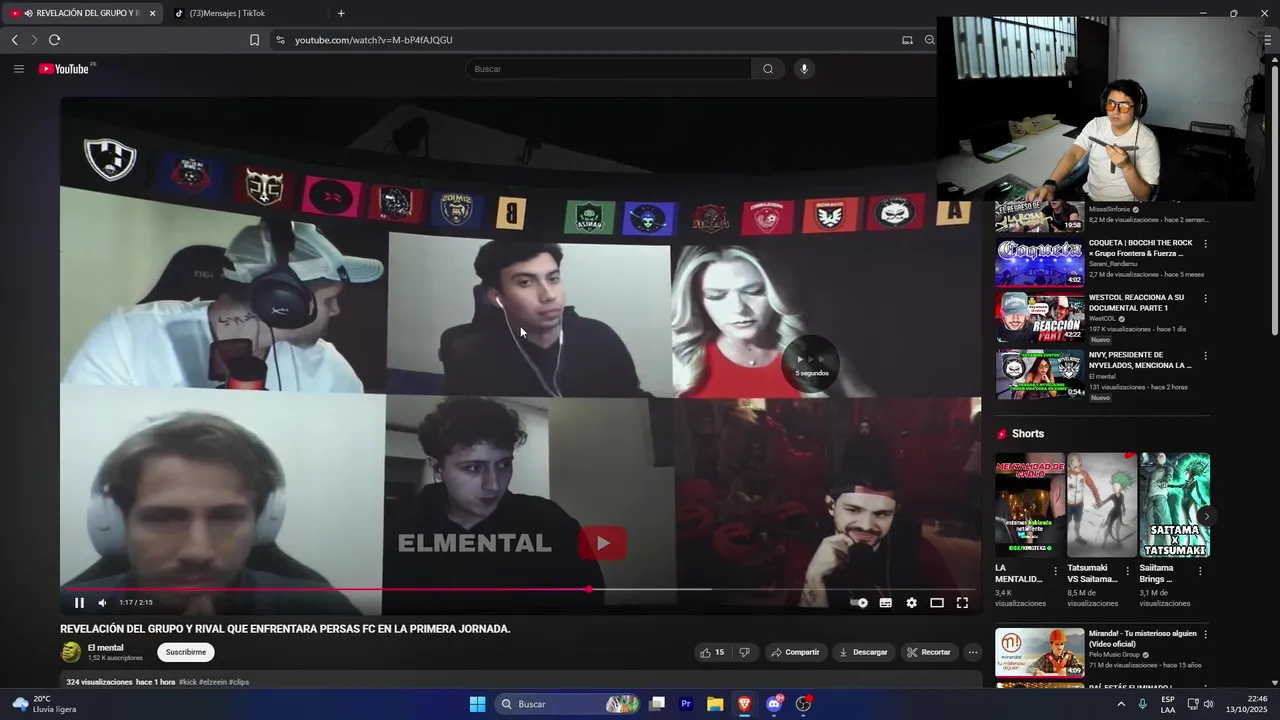This screenshot has height=720, width=1280.
Task: Toggle the autoplay switch in the player
Action: (x=859, y=603)
